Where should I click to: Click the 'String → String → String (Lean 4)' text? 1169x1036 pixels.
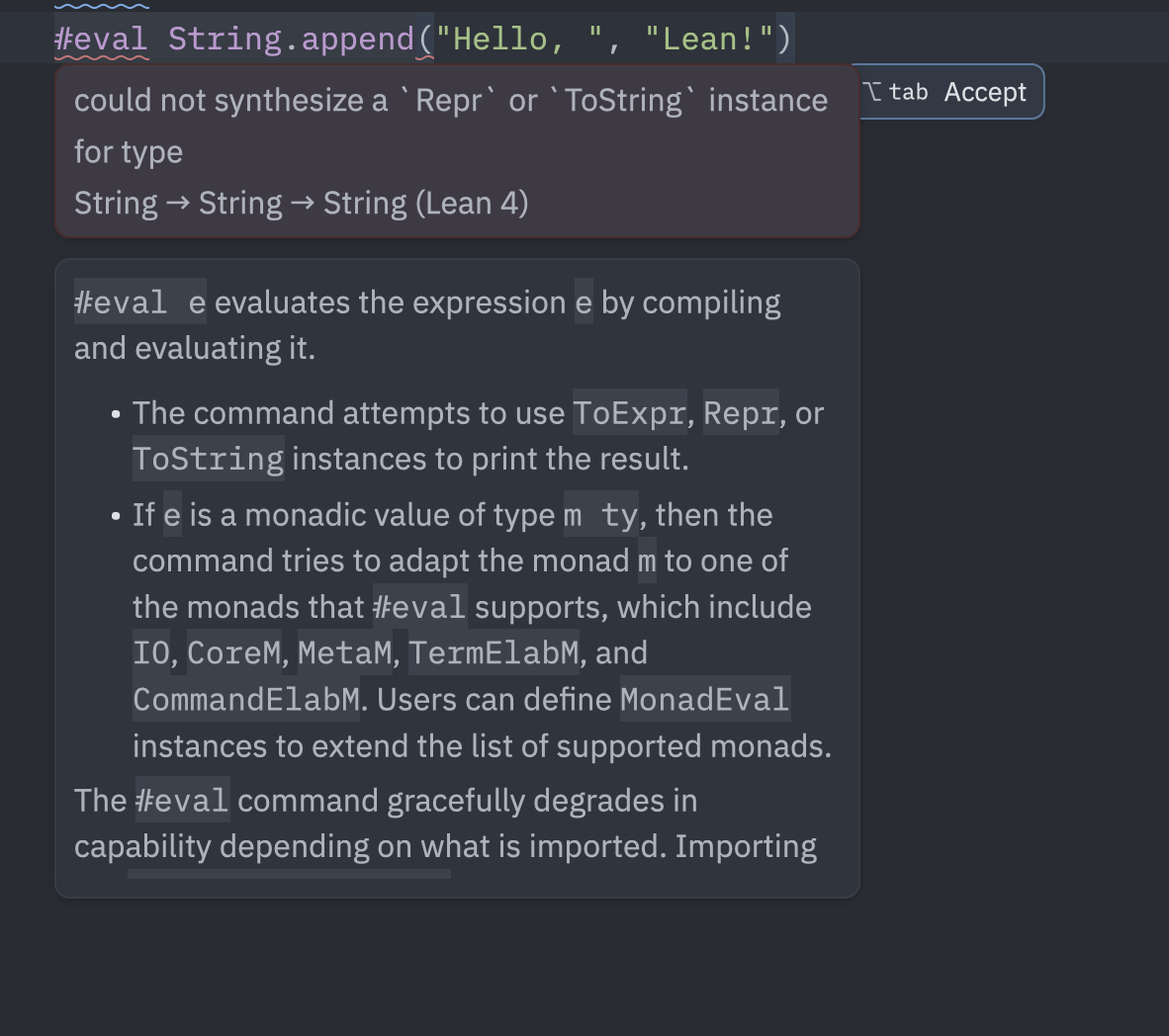(302, 203)
